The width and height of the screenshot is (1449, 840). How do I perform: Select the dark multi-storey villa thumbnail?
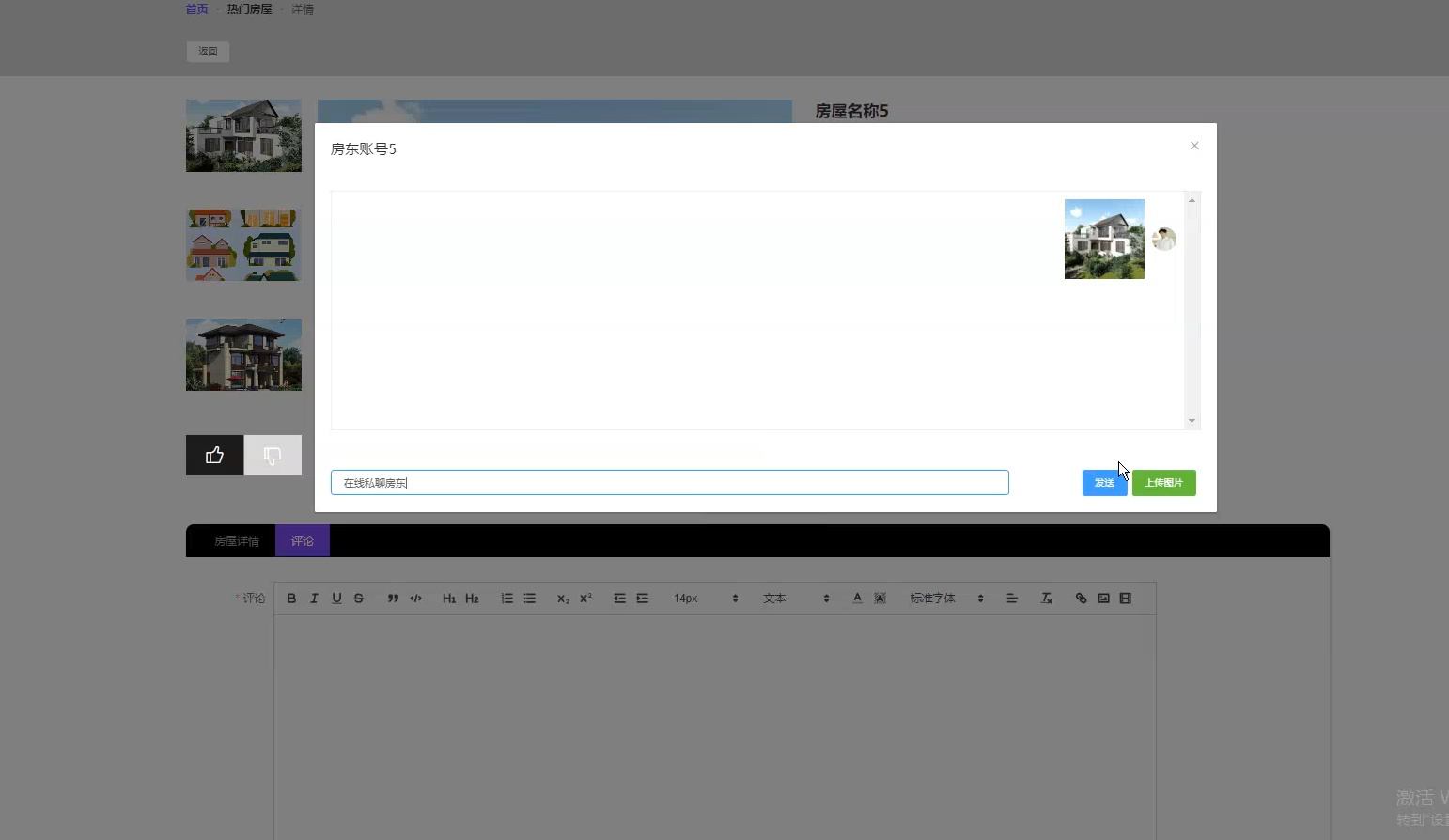[243, 355]
